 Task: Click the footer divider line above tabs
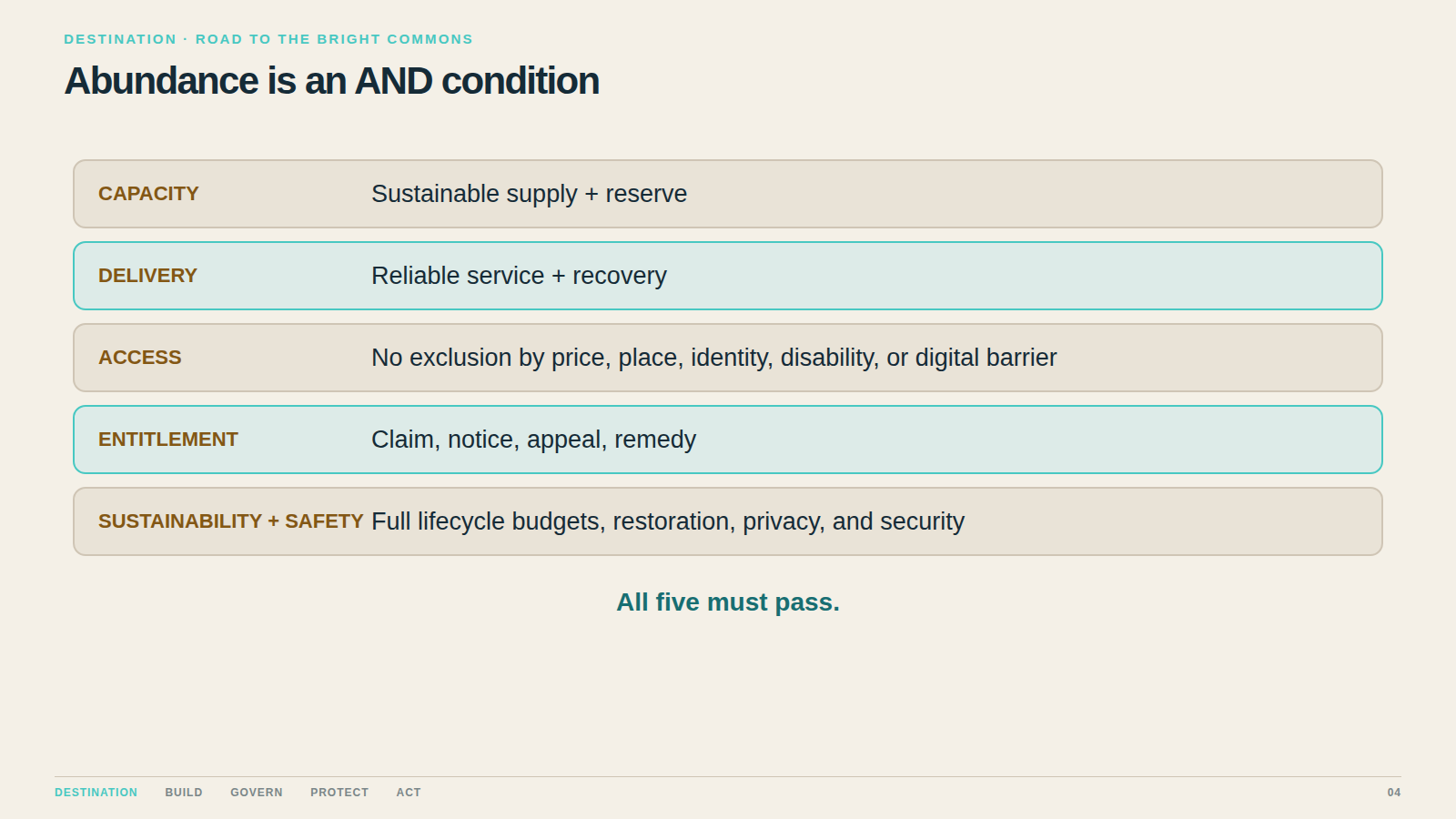tap(728, 776)
